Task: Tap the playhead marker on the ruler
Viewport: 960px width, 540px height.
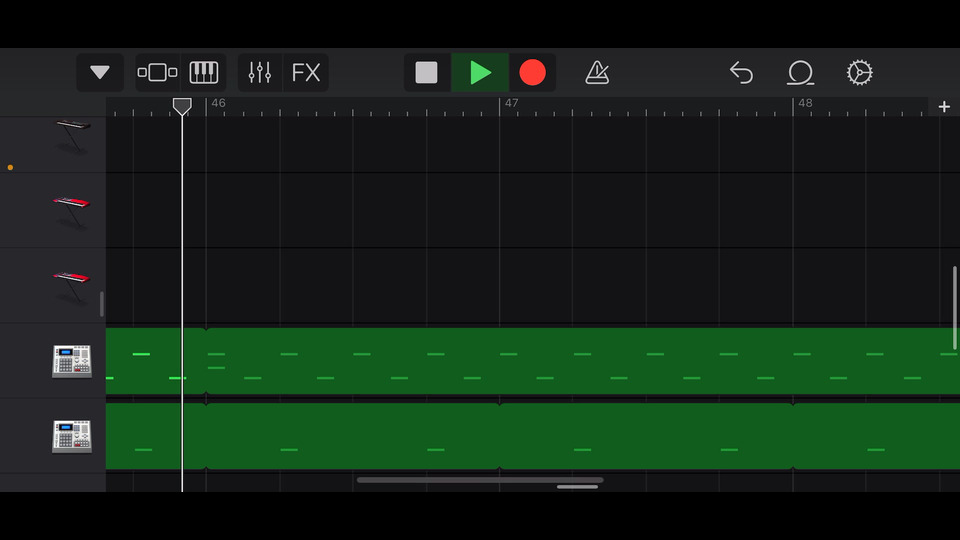Action: 182,107
